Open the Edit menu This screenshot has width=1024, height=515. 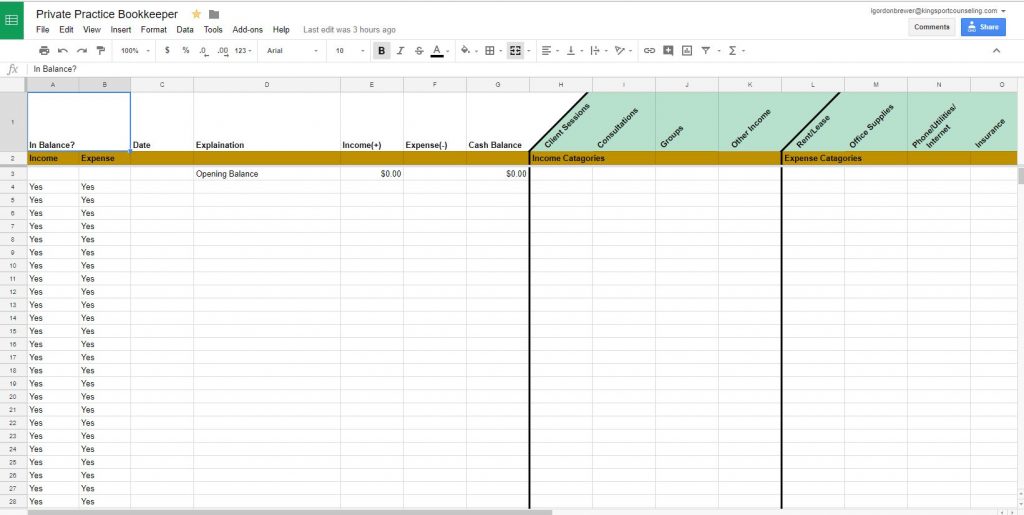[66, 30]
